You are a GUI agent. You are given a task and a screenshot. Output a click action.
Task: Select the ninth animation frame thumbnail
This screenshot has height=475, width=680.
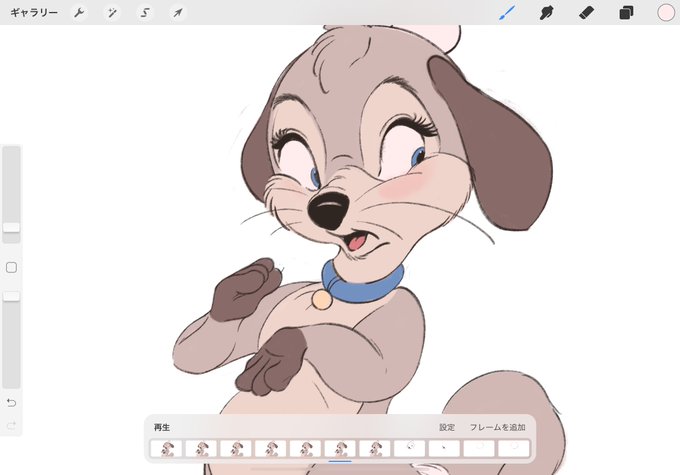pos(444,449)
